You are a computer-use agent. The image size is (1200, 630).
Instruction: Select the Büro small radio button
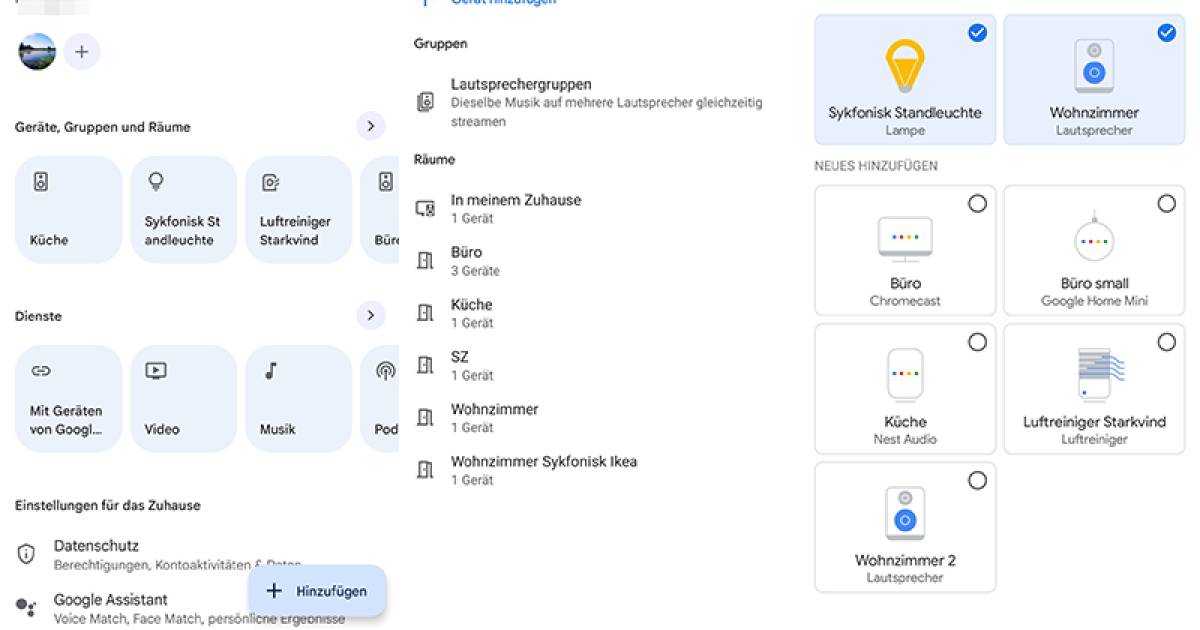(1166, 203)
